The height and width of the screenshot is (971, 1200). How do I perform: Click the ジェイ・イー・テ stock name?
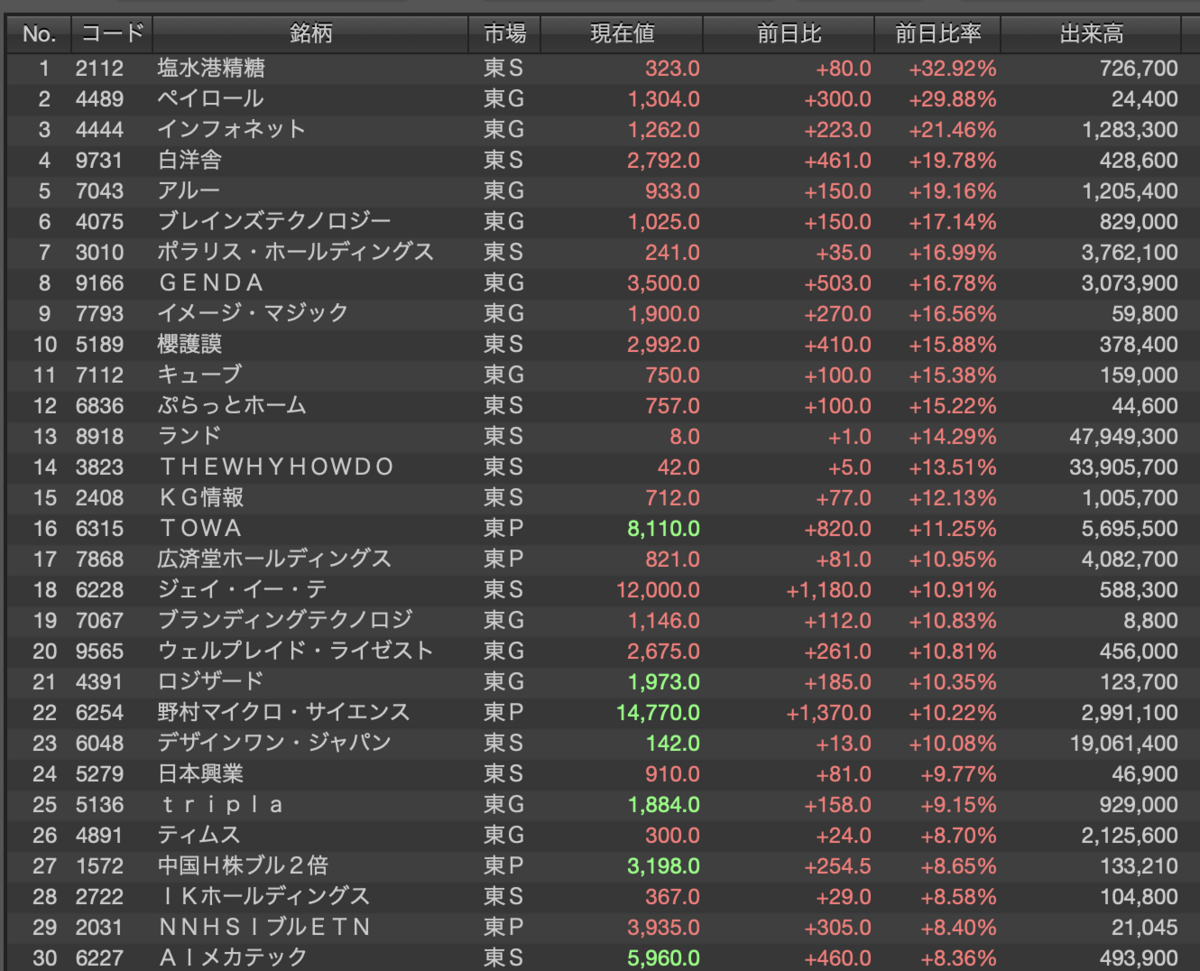point(243,589)
